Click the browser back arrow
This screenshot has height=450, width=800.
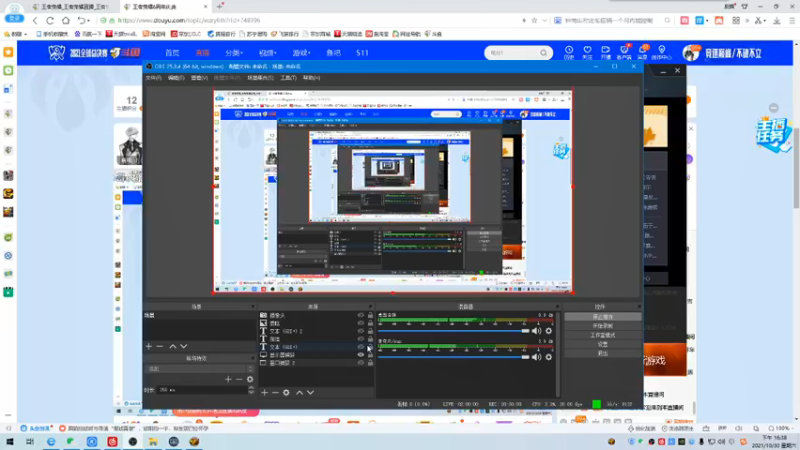coord(35,20)
